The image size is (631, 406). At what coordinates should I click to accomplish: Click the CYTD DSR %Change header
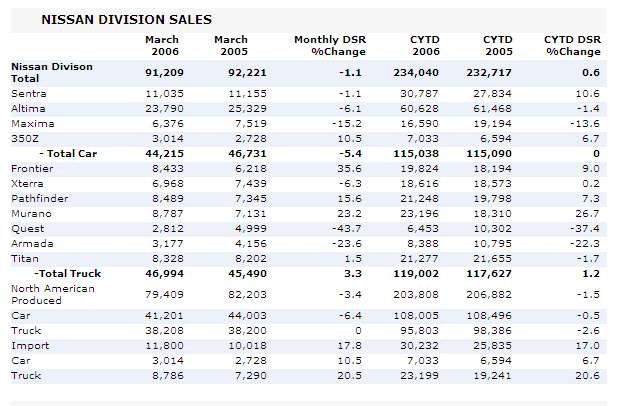(573, 45)
